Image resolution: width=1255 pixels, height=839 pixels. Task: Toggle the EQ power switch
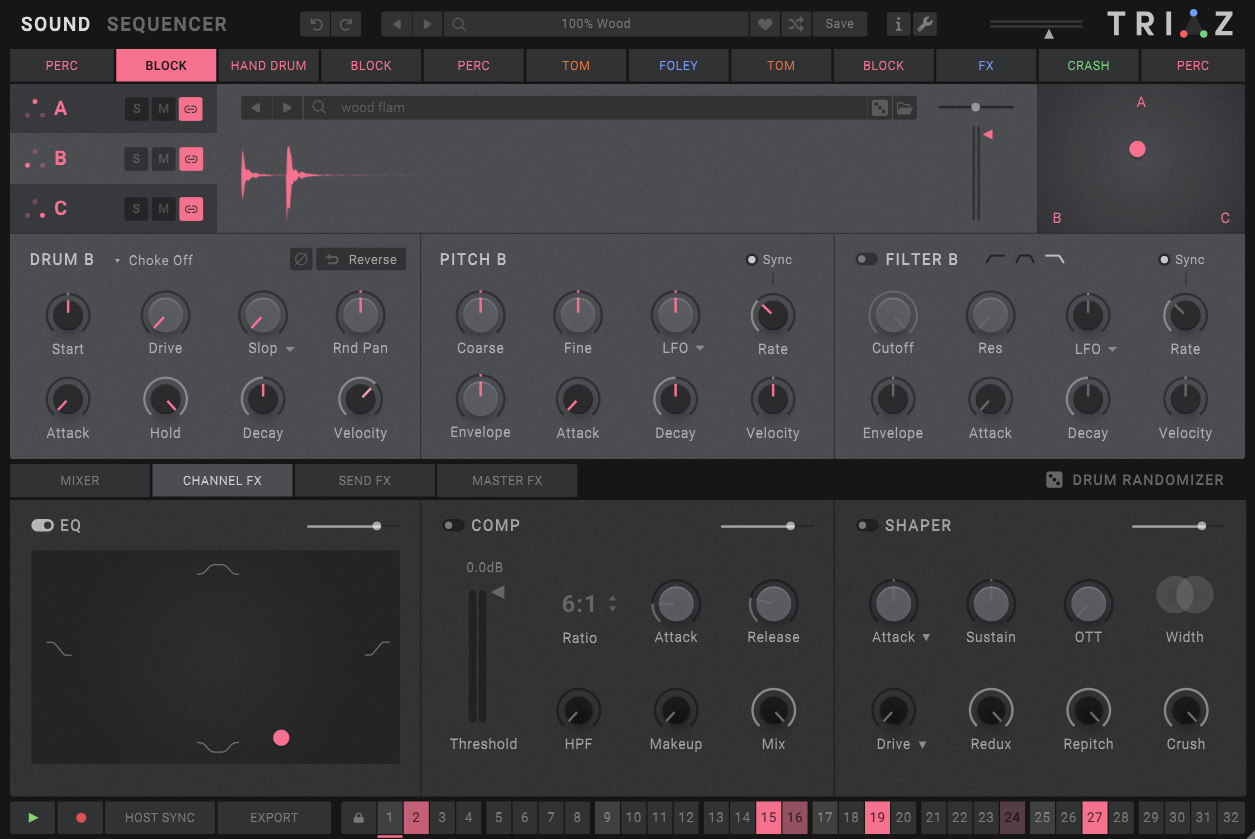point(42,525)
